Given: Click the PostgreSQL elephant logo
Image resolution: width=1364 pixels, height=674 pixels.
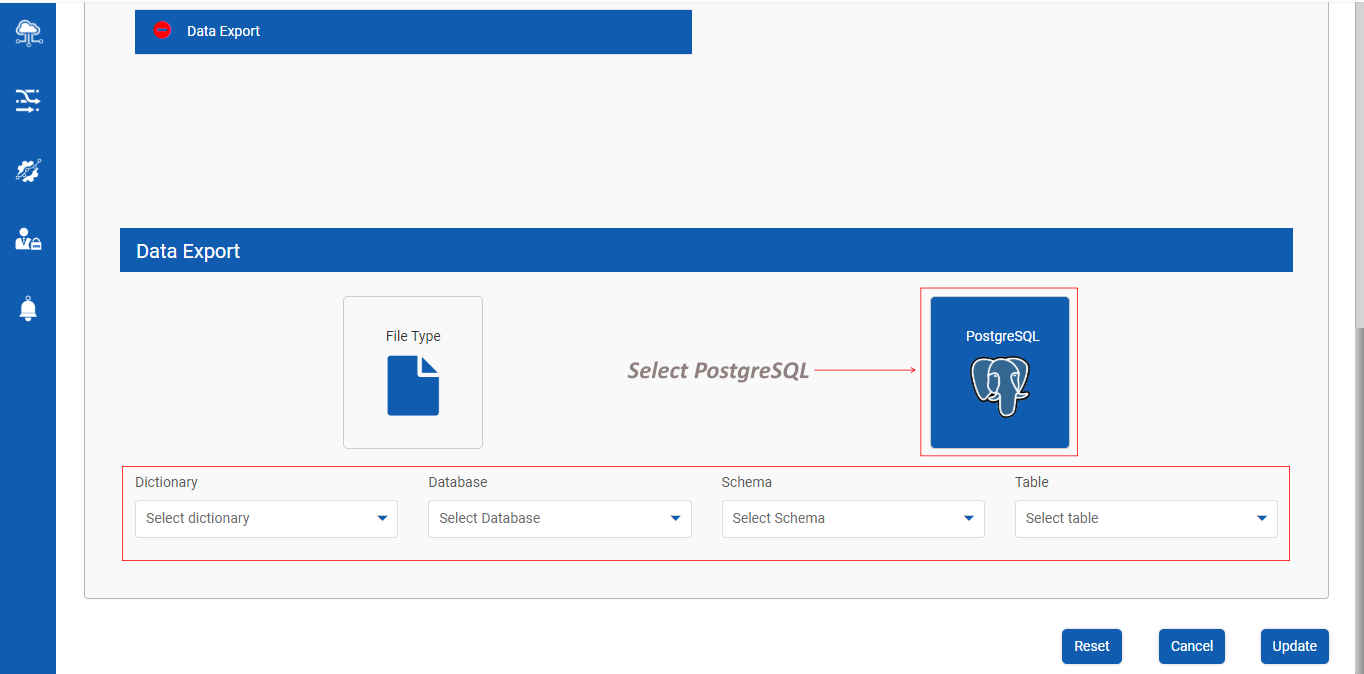Looking at the screenshot, I should 1000,386.
